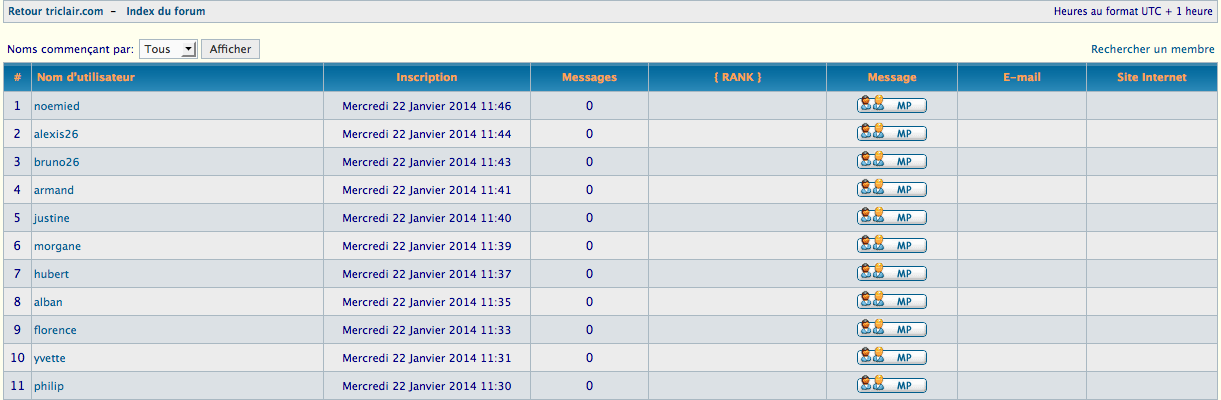Open private message to armand

(891, 190)
